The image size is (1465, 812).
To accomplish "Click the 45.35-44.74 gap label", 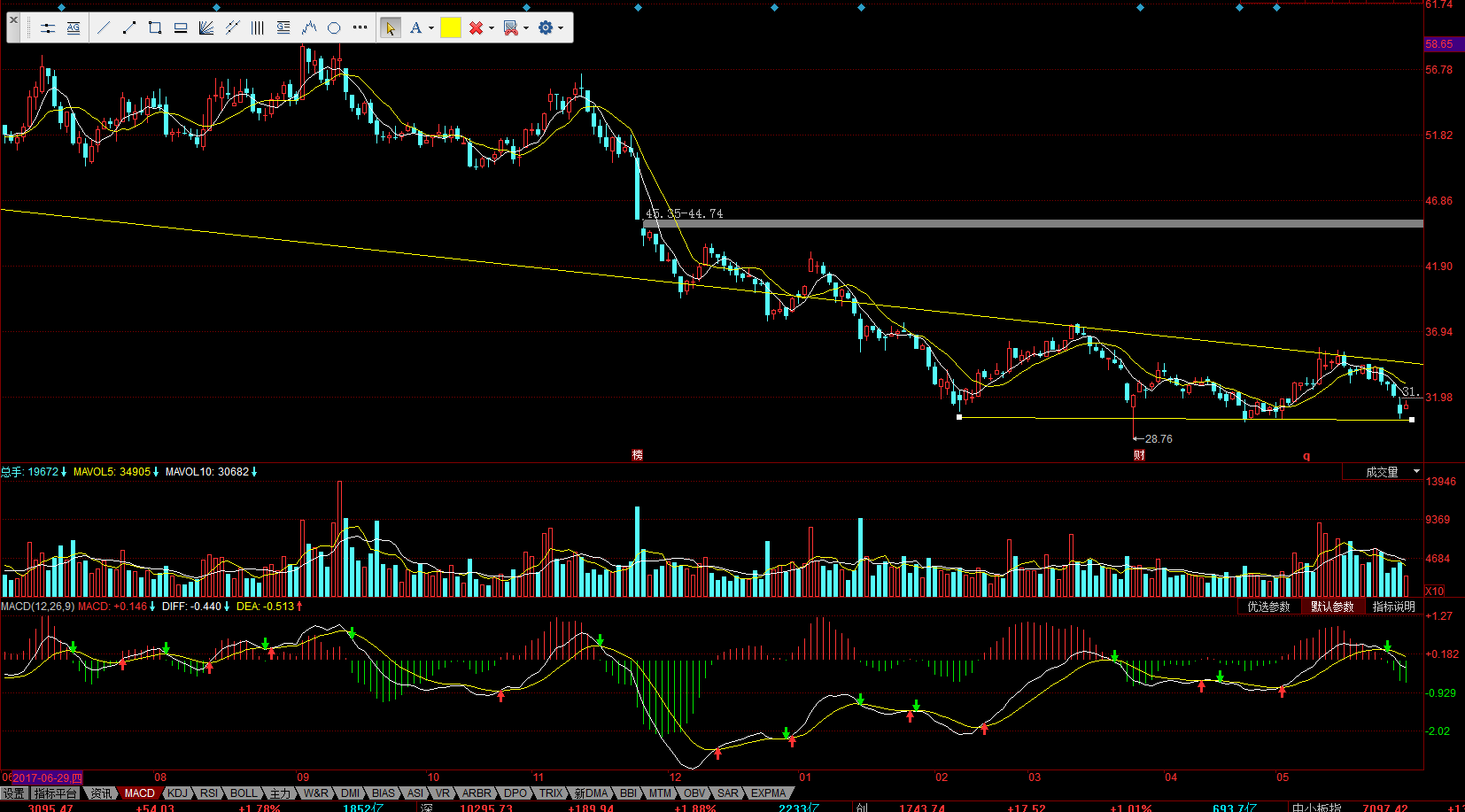I will pyautogui.click(x=684, y=213).
